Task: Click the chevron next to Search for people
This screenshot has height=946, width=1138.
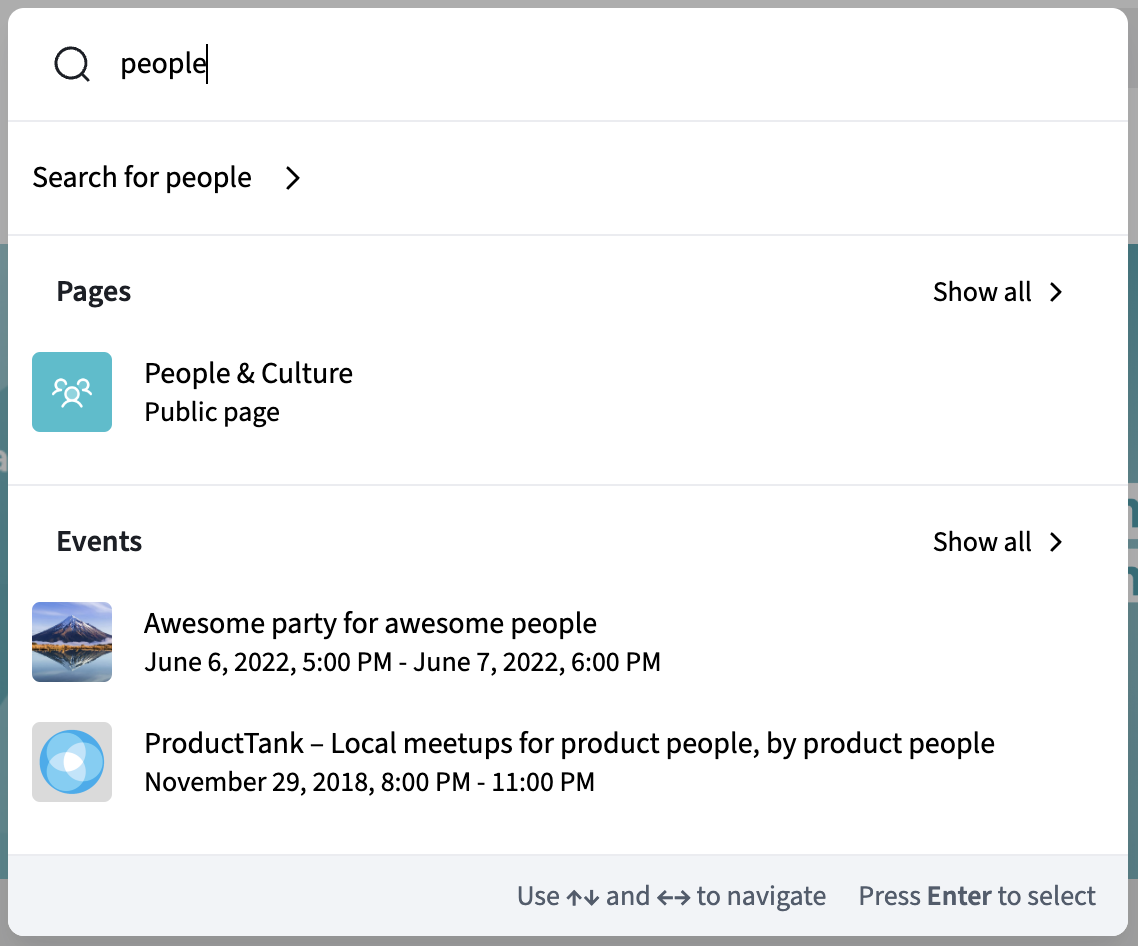Action: pos(292,178)
